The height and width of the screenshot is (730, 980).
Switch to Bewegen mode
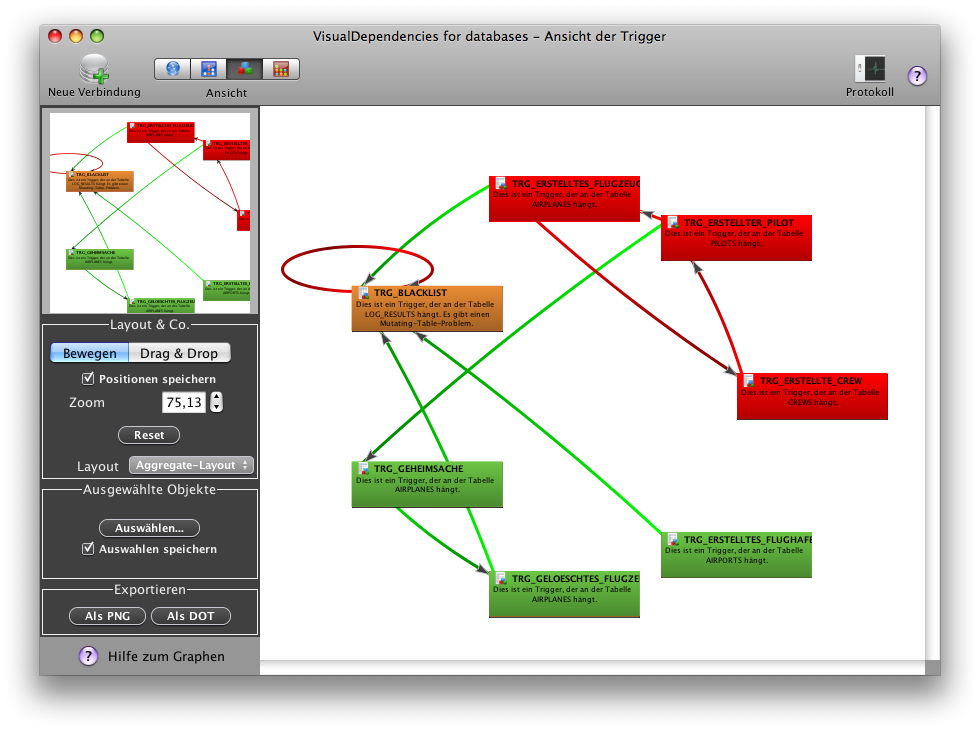click(89, 353)
